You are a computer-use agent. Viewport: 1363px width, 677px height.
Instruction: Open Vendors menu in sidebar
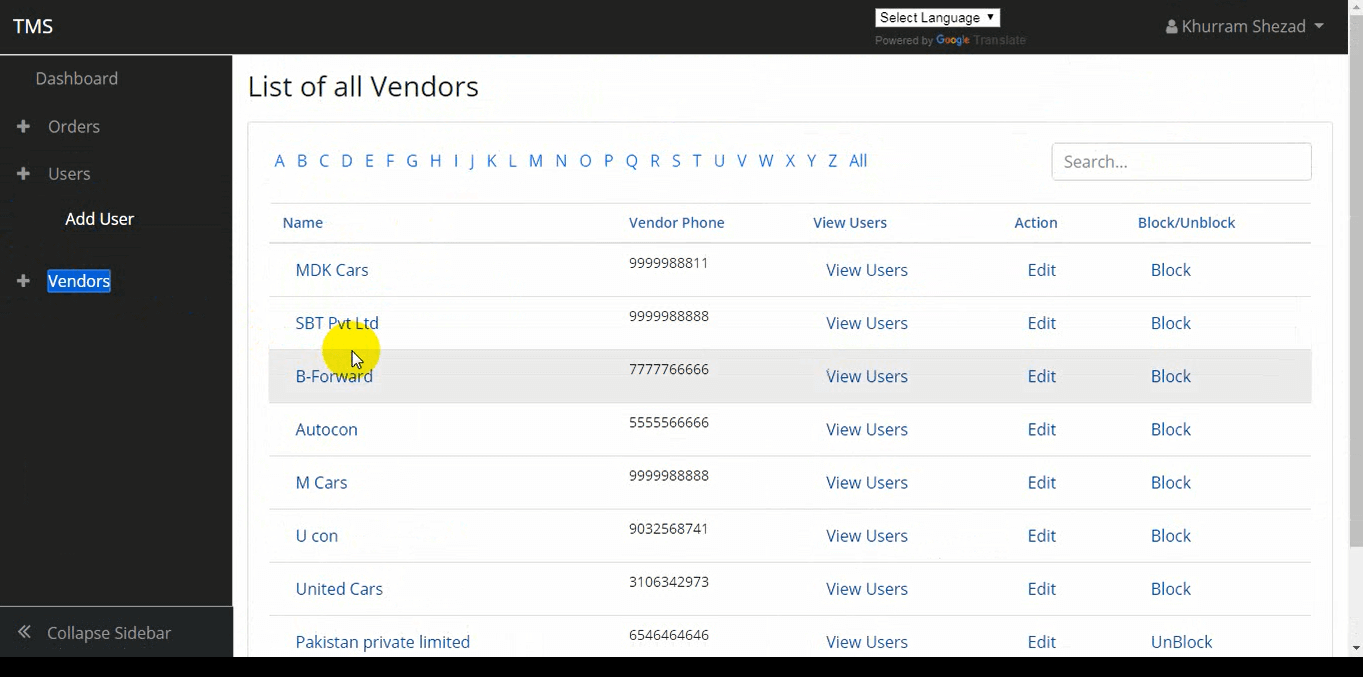(x=79, y=281)
